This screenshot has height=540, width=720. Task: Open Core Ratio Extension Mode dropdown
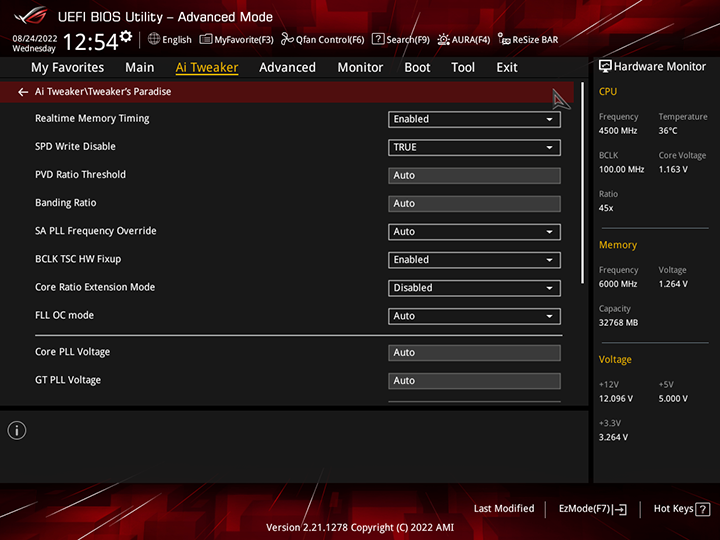474,287
